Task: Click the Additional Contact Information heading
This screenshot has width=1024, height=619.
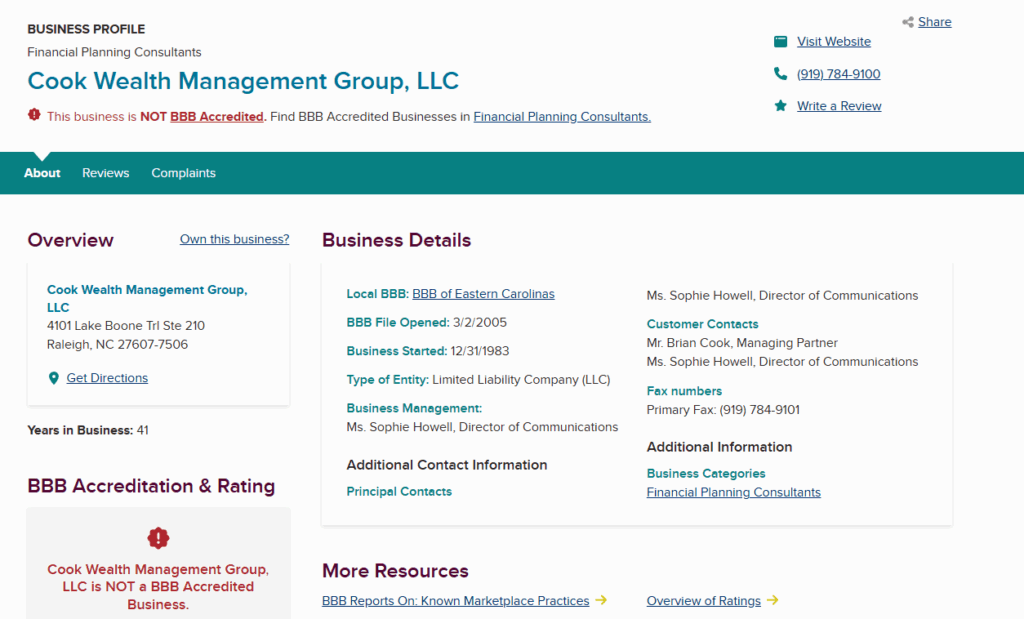Action: [x=447, y=465]
